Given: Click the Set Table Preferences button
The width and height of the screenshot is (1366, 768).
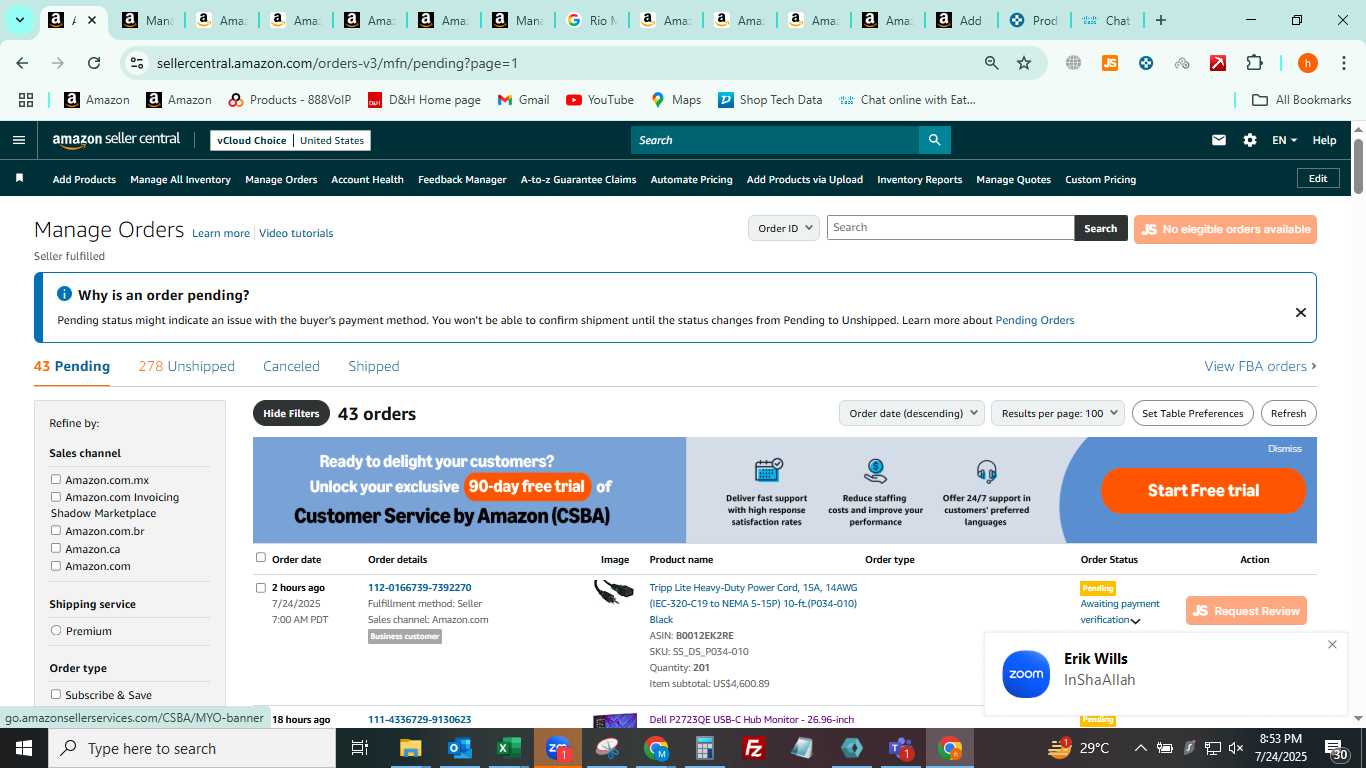Looking at the screenshot, I should tap(1192, 413).
